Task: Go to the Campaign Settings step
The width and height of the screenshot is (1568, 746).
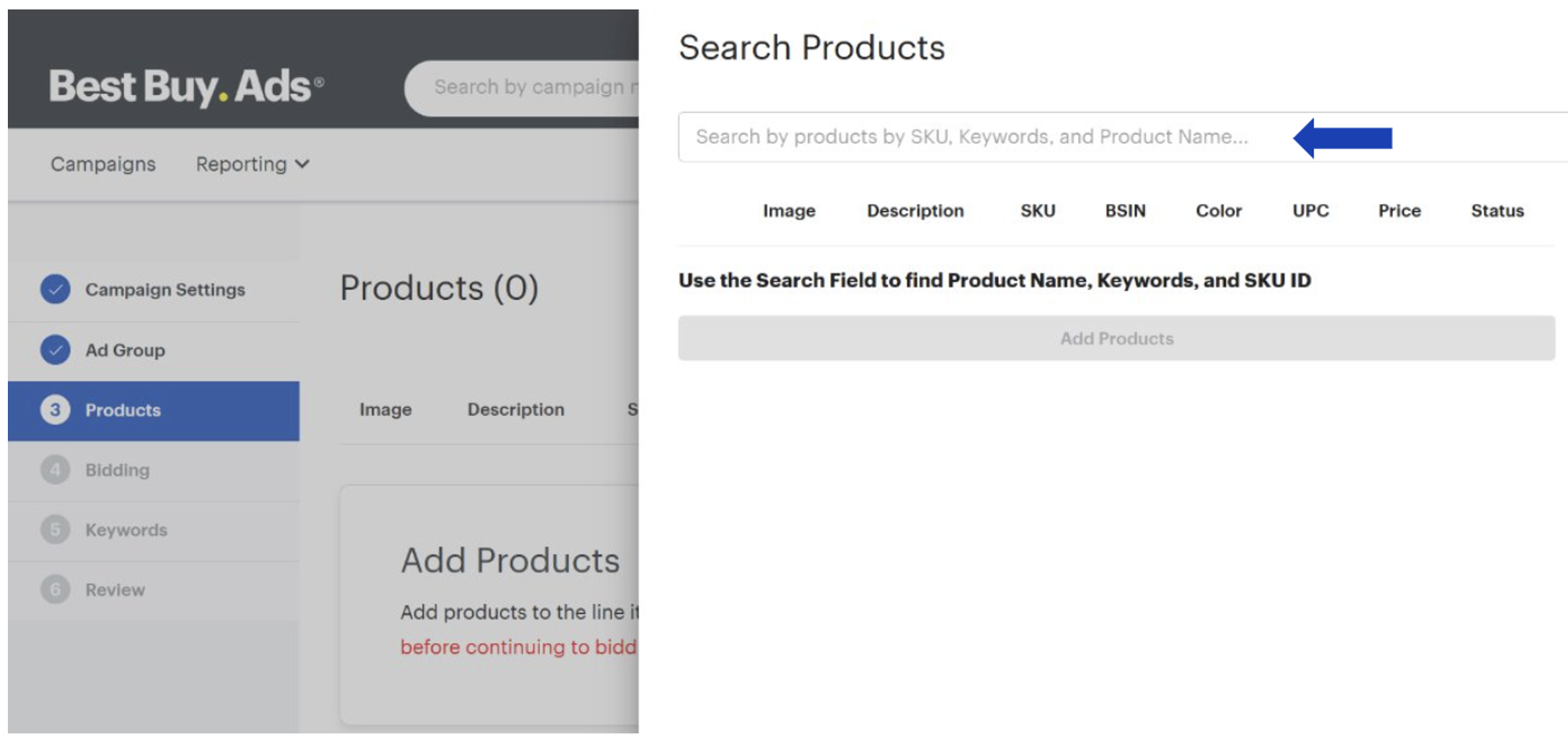Action: coord(165,290)
